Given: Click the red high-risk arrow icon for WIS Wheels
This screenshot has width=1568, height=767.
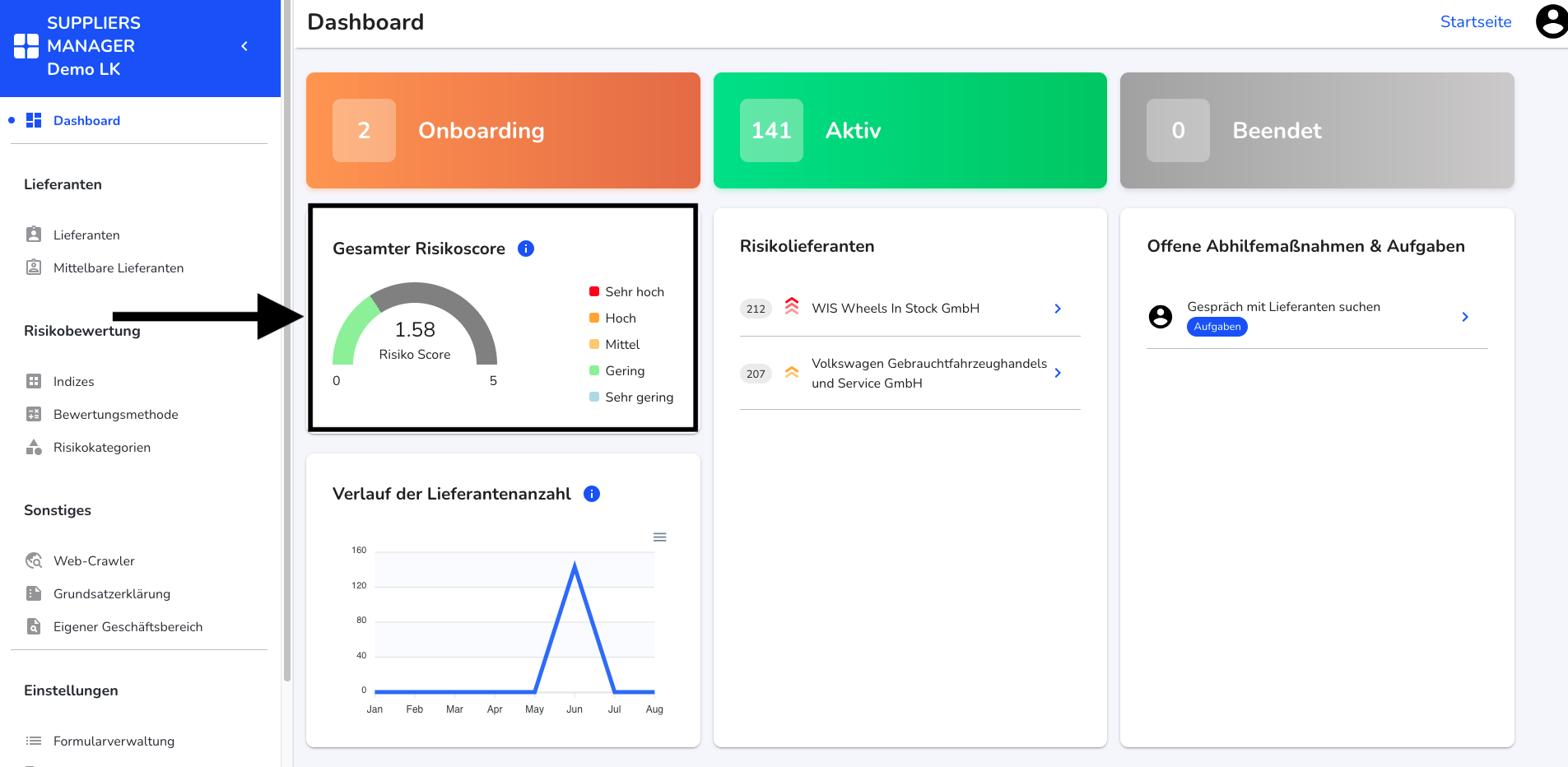Looking at the screenshot, I should (792, 306).
